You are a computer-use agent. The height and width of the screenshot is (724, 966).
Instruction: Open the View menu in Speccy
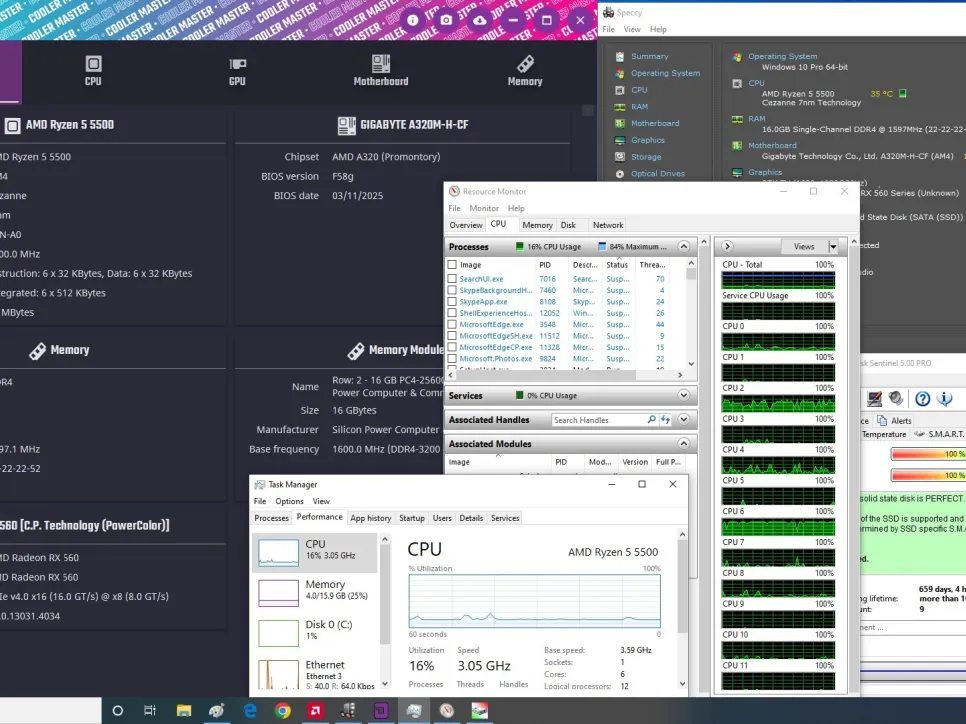pyautogui.click(x=632, y=30)
